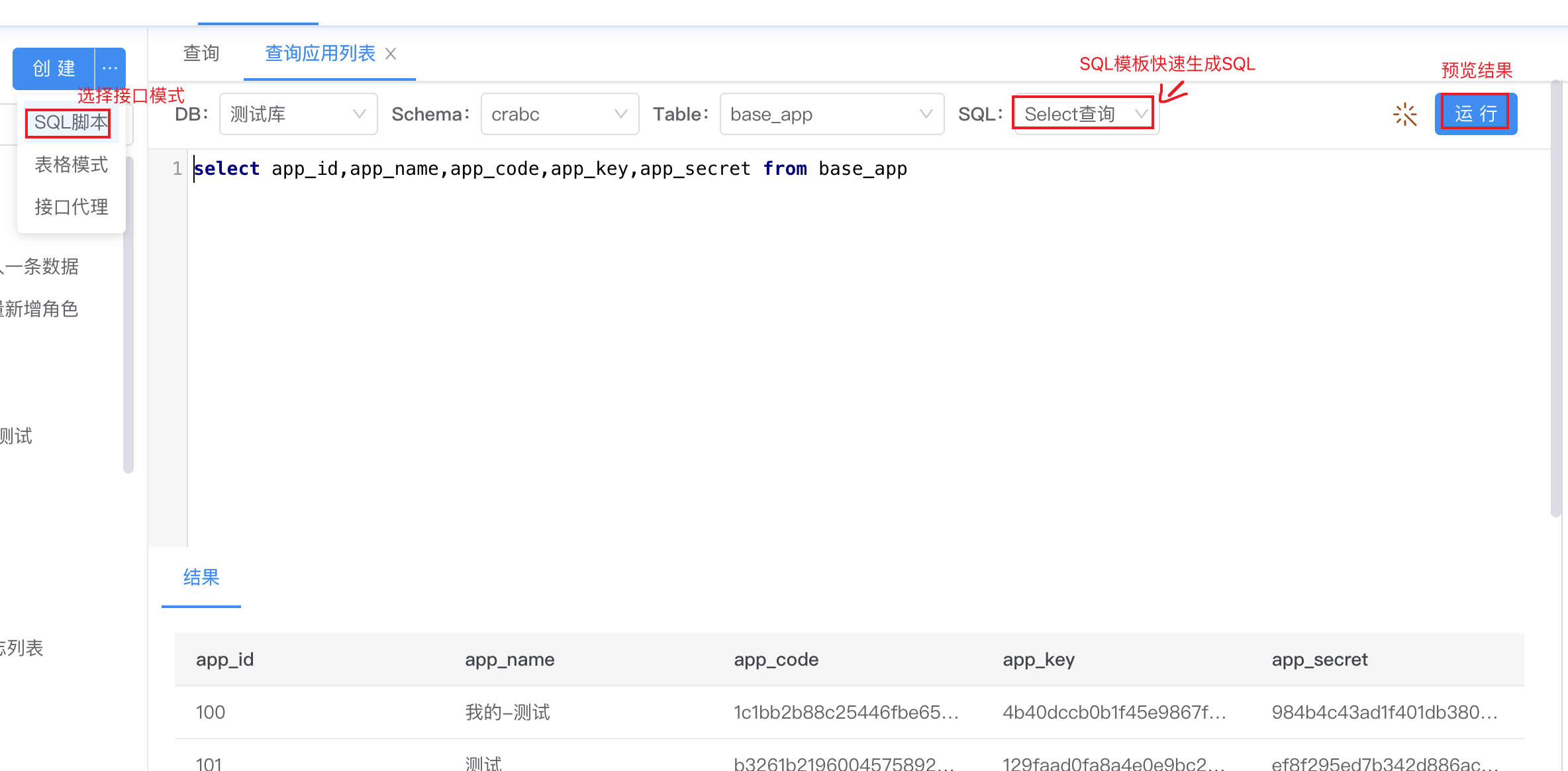The height and width of the screenshot is (771, 1568).
Task: Close the 查询应用列表 tab with X
Action: (391, 54)
